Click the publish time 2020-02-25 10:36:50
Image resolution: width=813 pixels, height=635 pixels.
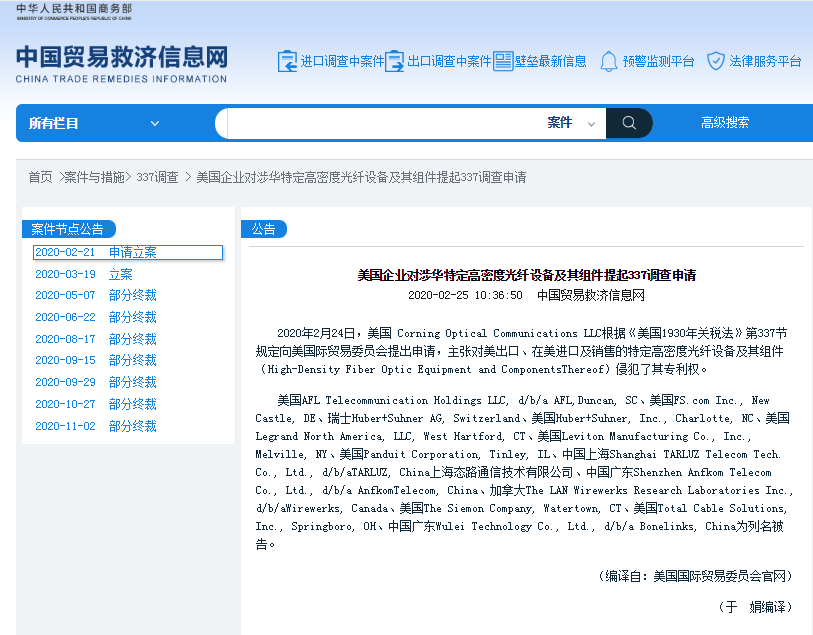point(465,295)
